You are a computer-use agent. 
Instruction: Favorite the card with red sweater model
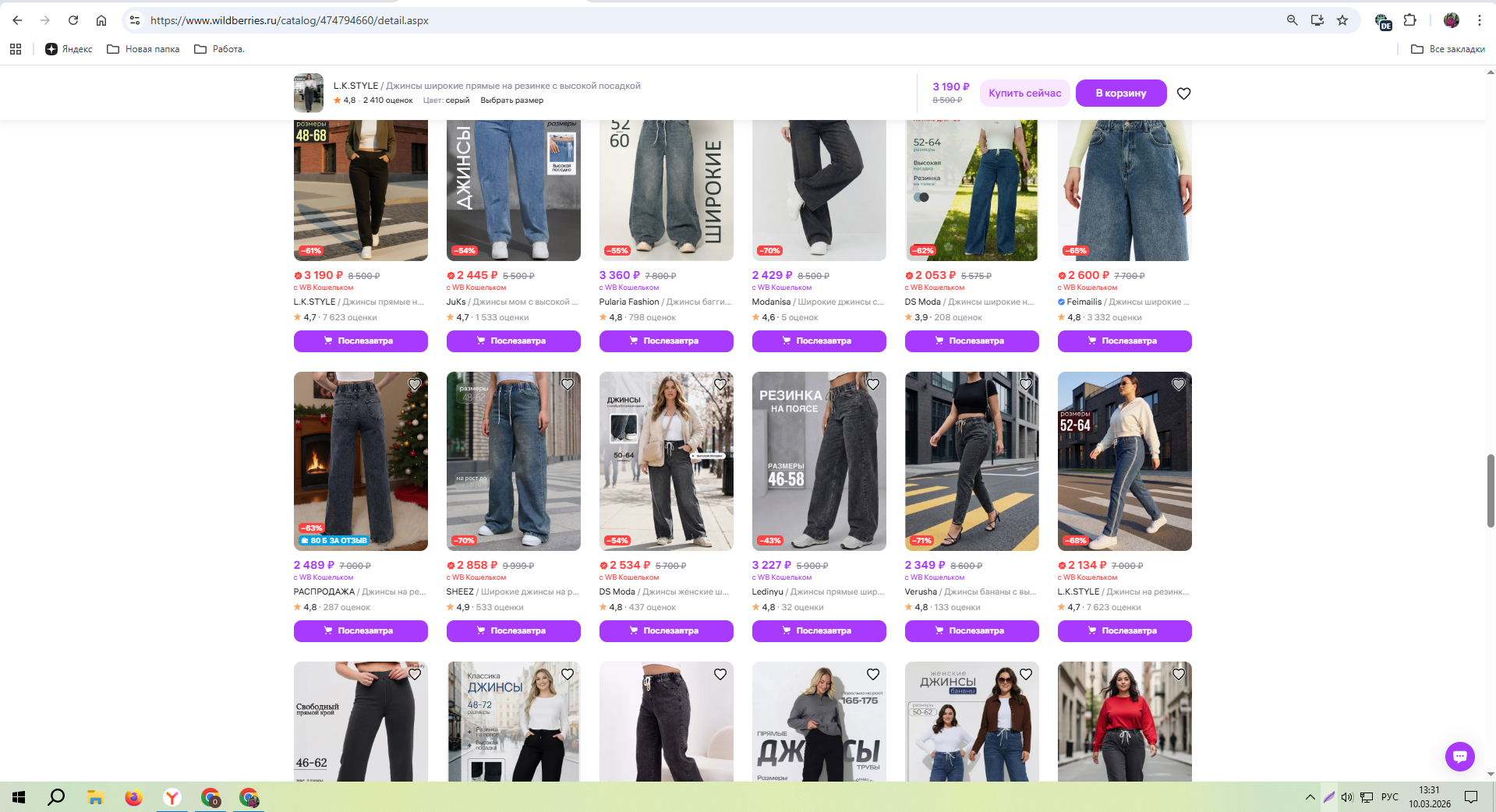coord(1179,674)
